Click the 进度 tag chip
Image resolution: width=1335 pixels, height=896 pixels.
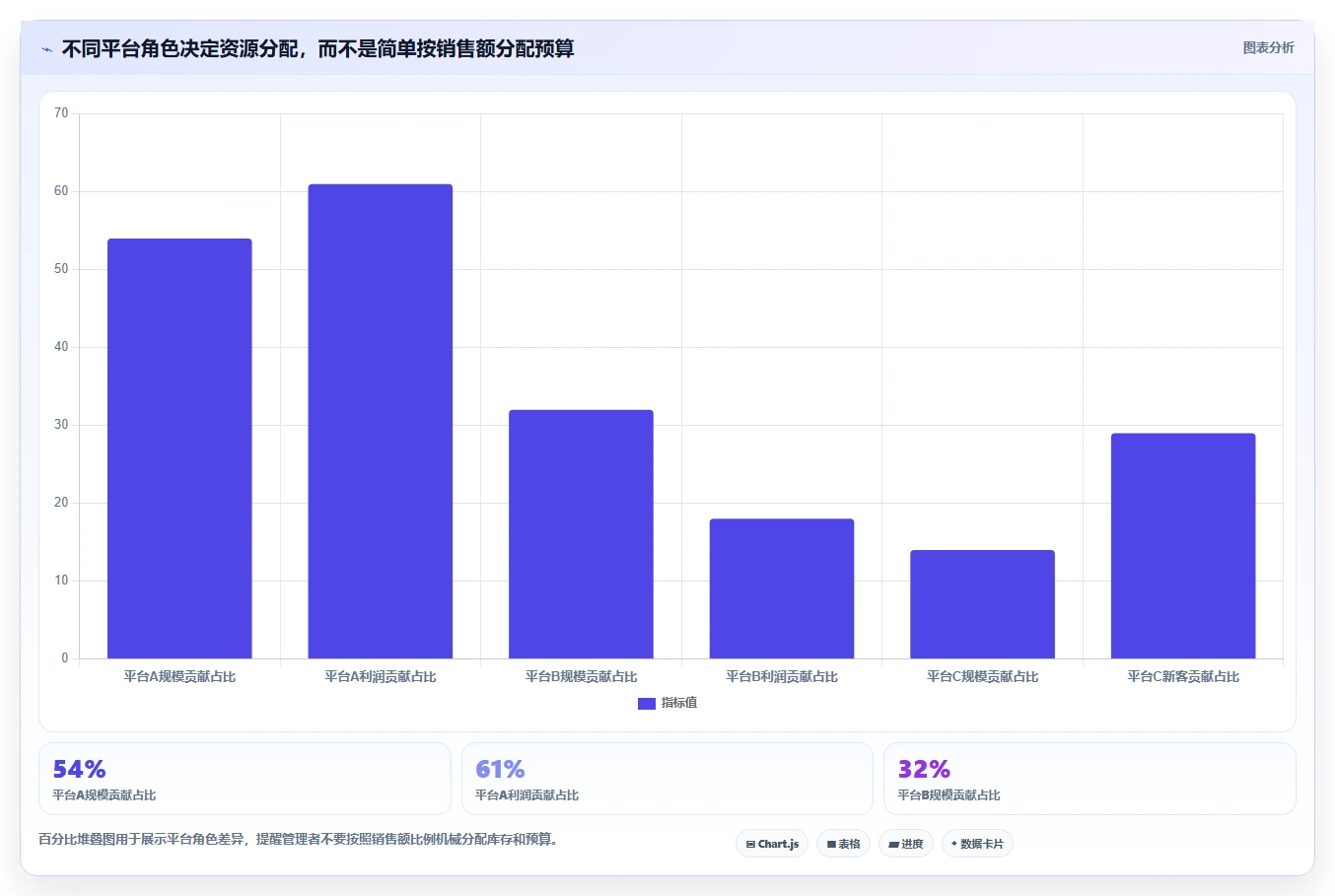906,844
